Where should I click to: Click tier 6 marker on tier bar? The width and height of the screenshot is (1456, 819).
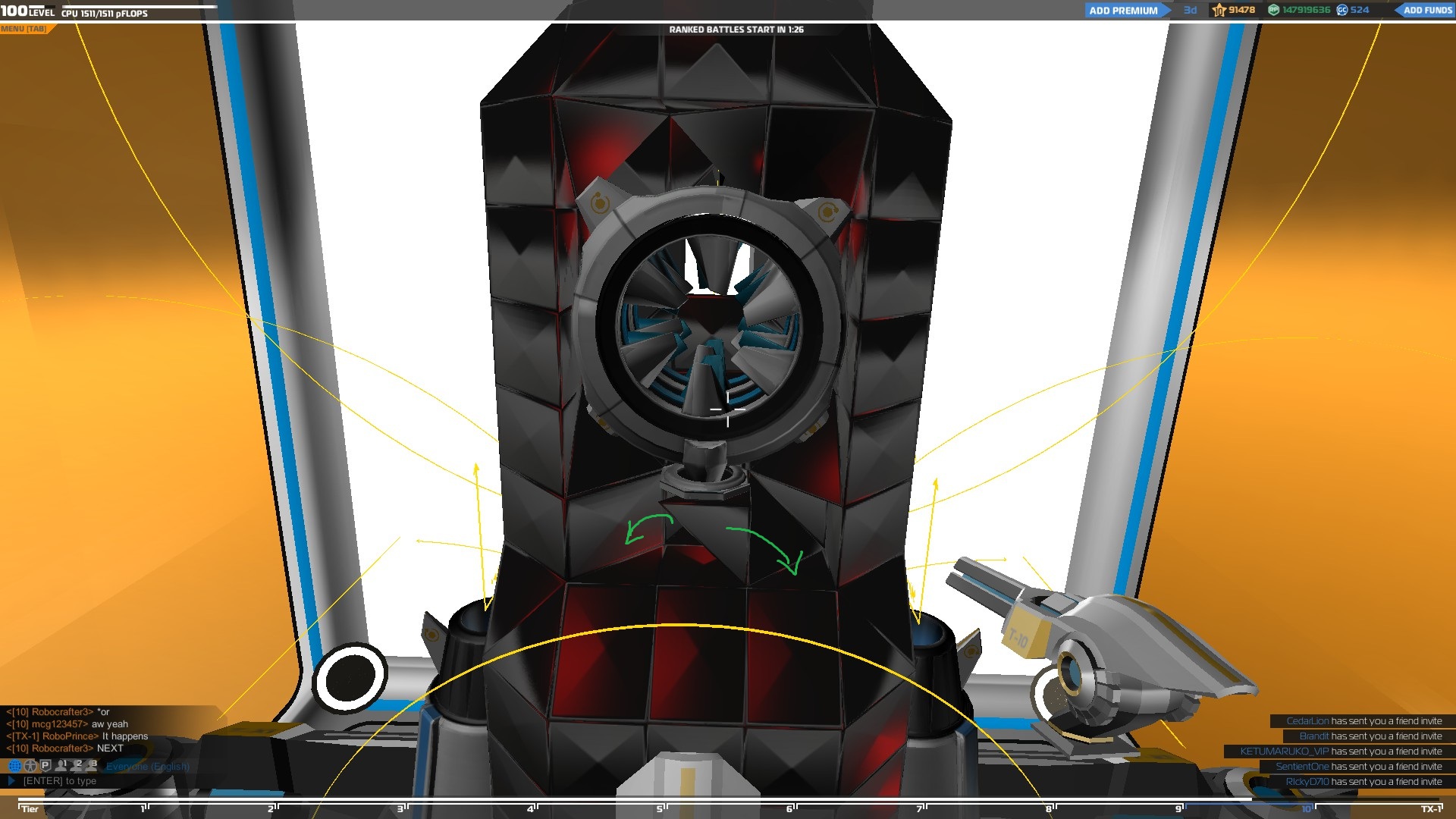[x=791, y=808]
